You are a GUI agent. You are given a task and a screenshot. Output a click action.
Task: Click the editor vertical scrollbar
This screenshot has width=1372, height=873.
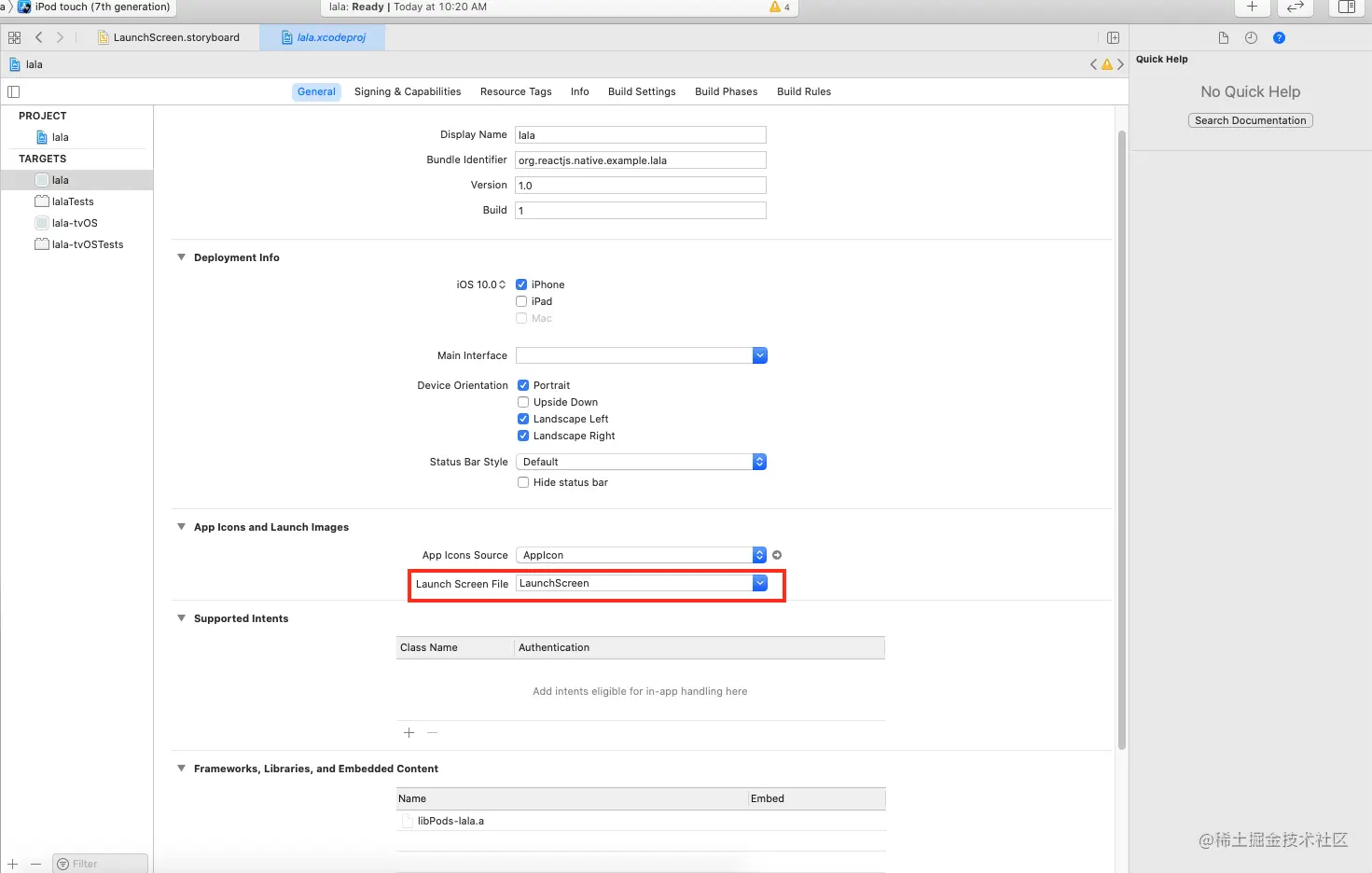(1122, 438)
